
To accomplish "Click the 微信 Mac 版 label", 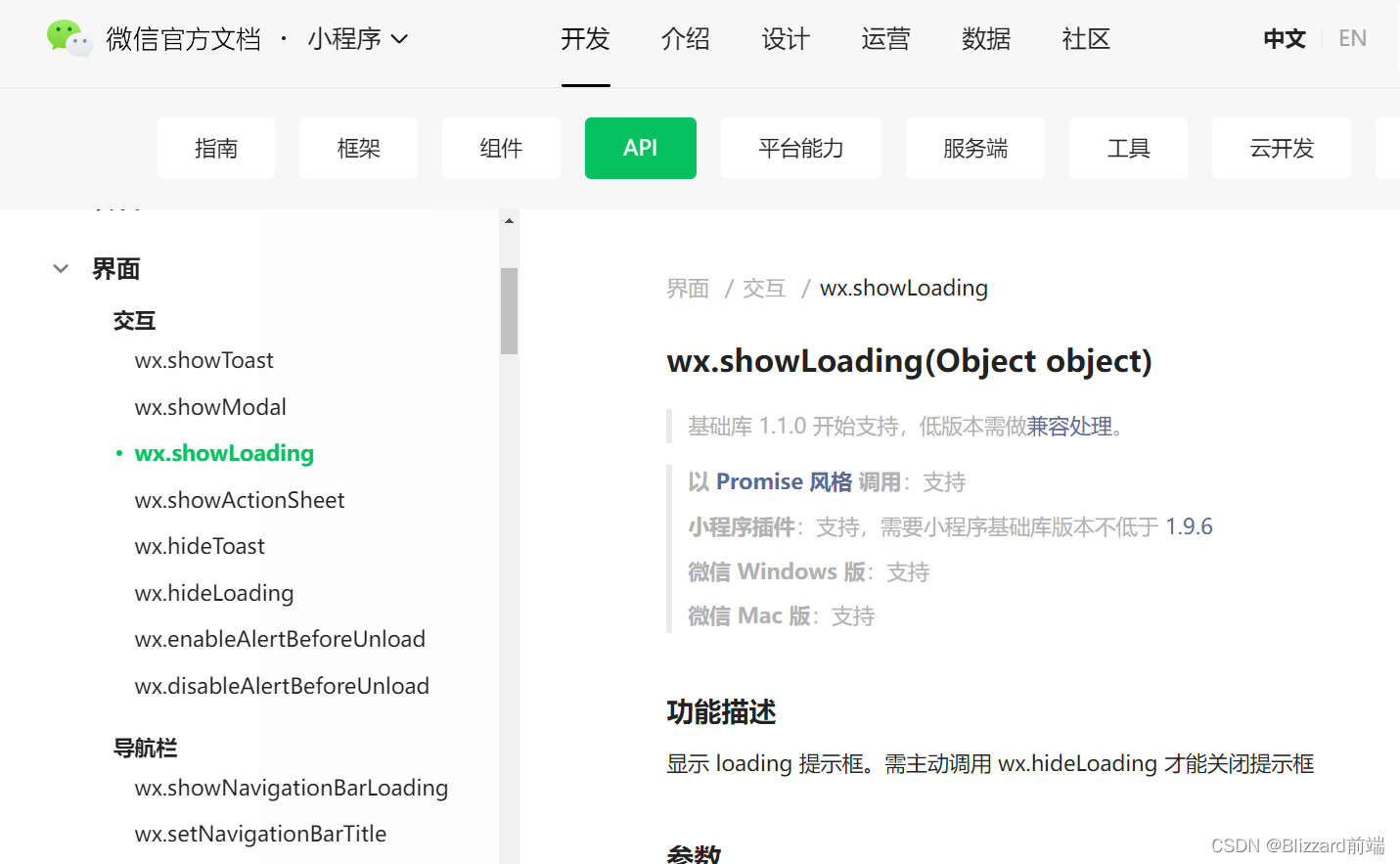I will point(749,615).
